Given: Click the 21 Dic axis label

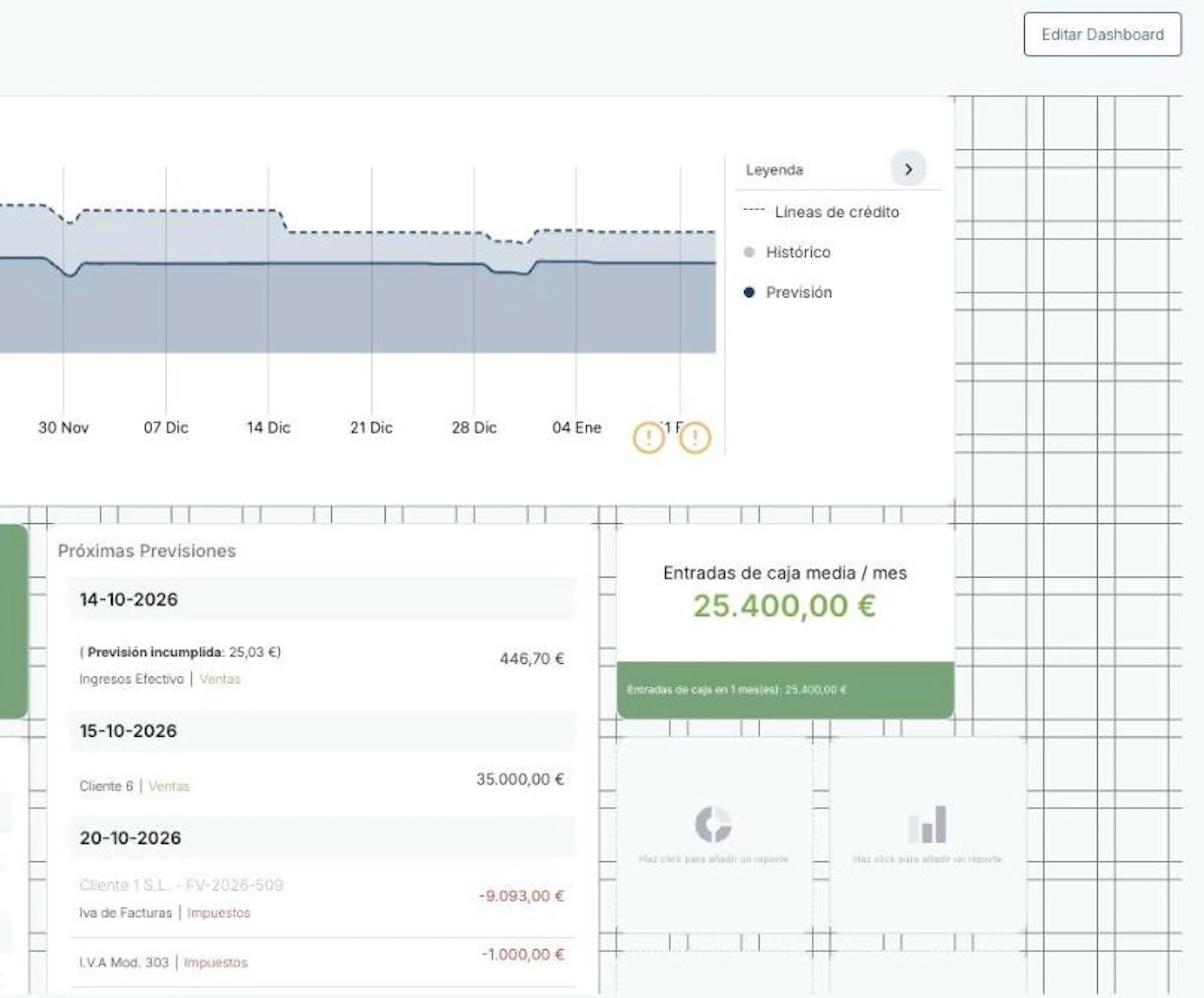Looking at the screenshot, I should click(x=372, y=428).
